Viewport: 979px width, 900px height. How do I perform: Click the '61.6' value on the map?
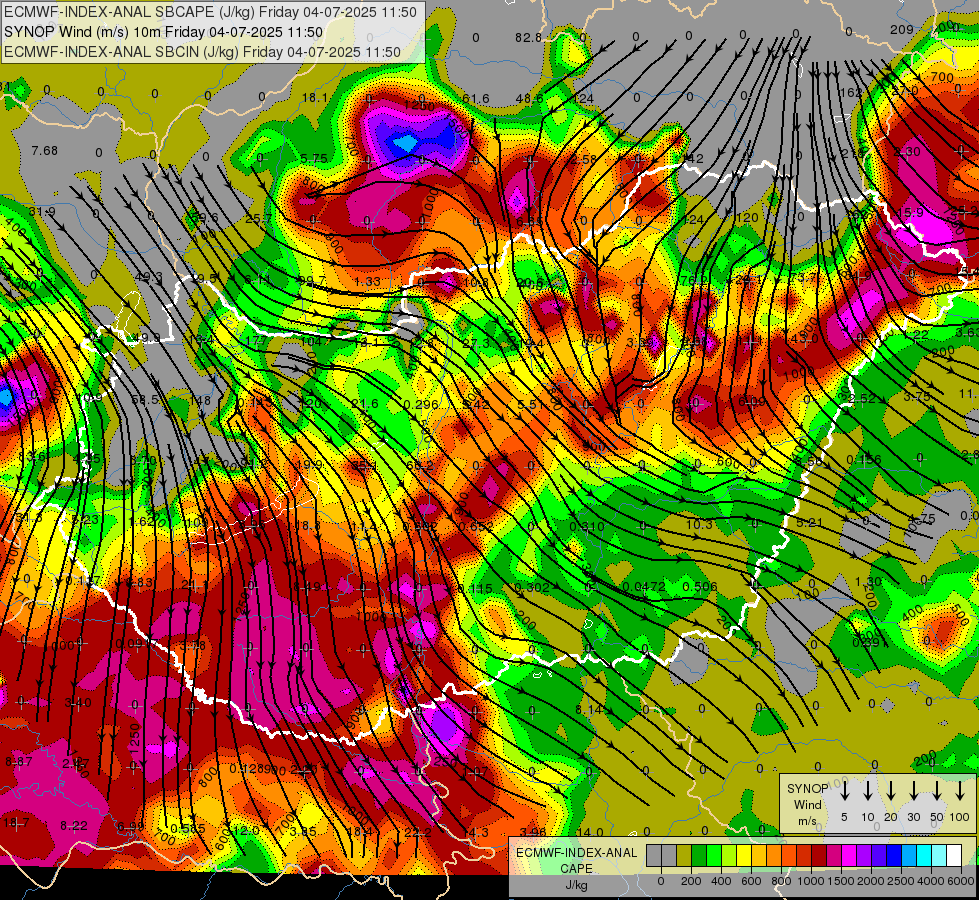point(476,98)
